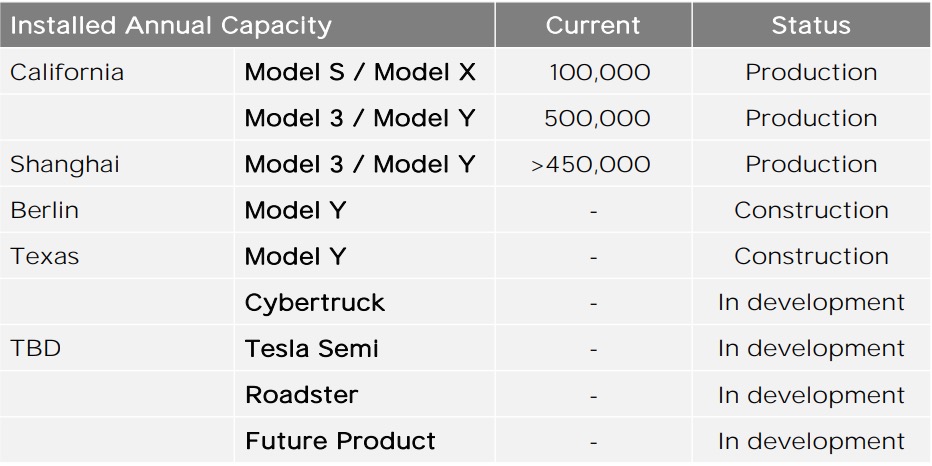This screenshot has width=932, height=466.
Task: Select the Tesla Semi product cell
Action: pyautogui.click(x=312, y=349)
